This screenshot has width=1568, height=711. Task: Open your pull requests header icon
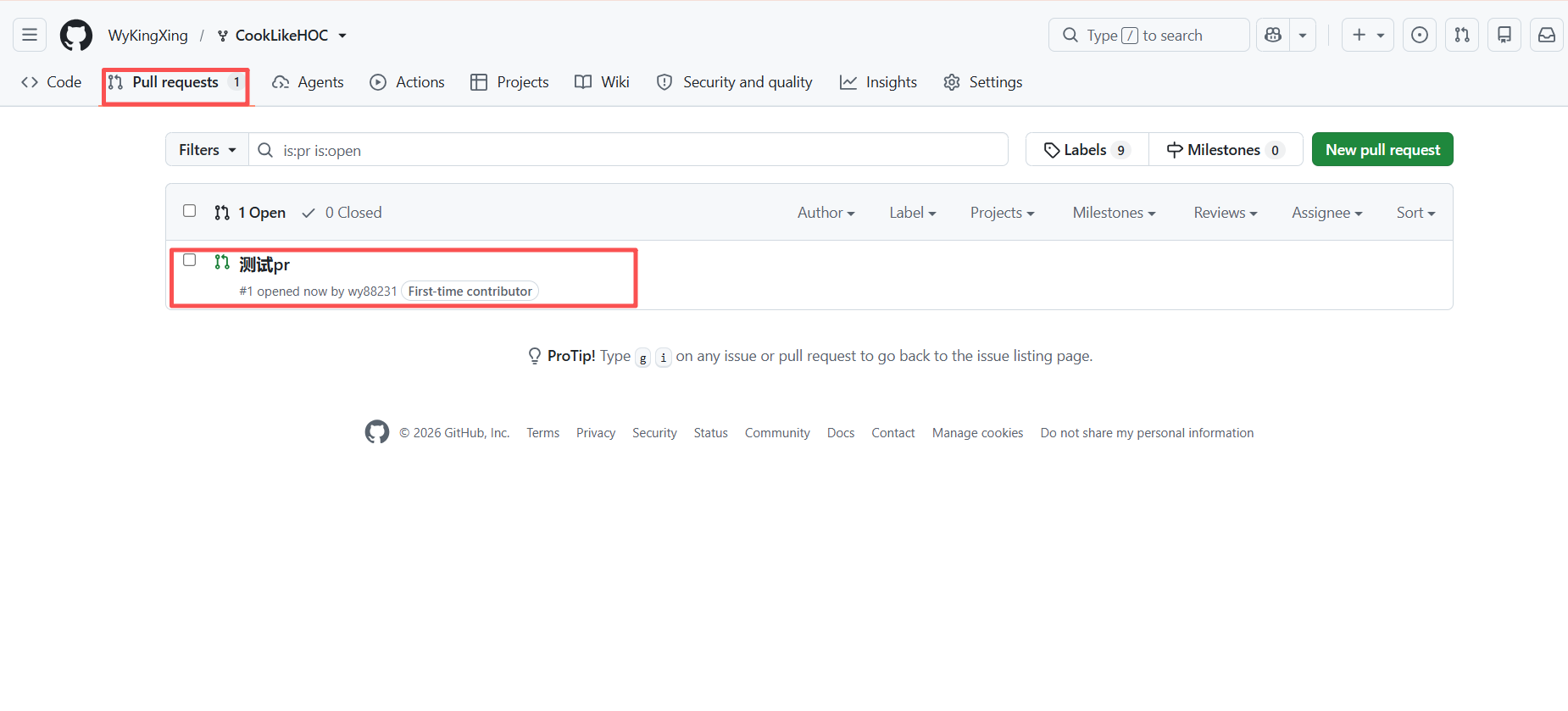1462,35
